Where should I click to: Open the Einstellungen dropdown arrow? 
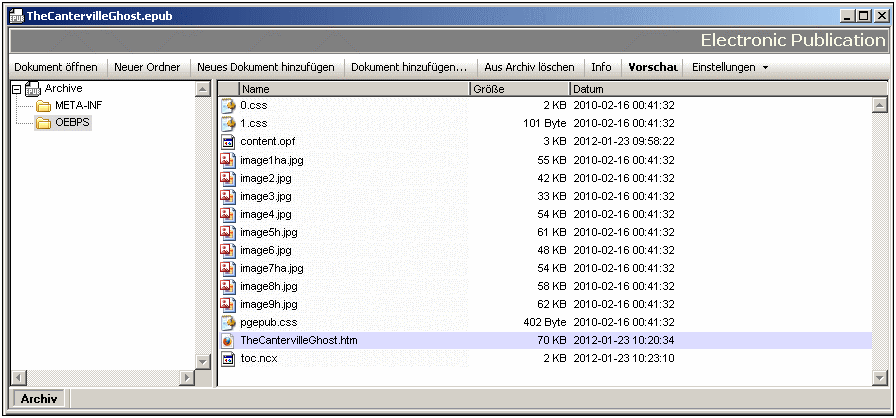click(765, 68)
